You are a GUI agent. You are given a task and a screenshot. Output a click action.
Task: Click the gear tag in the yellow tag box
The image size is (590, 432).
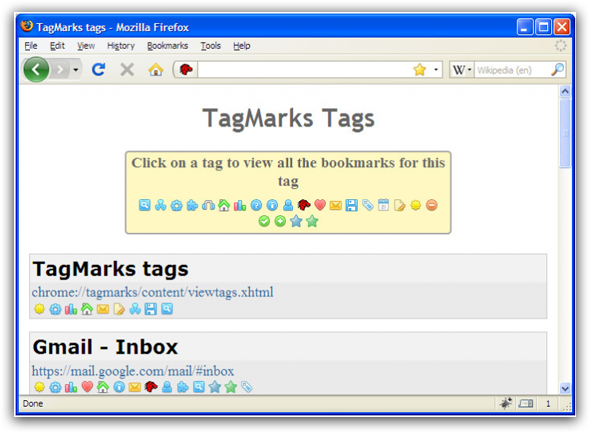[176, 205]
